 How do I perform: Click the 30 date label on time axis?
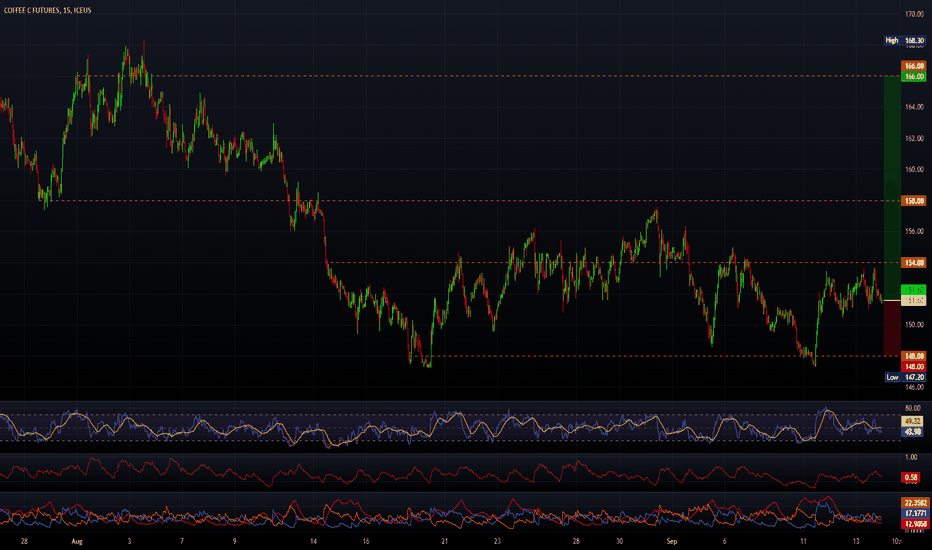click(x=619, y=541)
